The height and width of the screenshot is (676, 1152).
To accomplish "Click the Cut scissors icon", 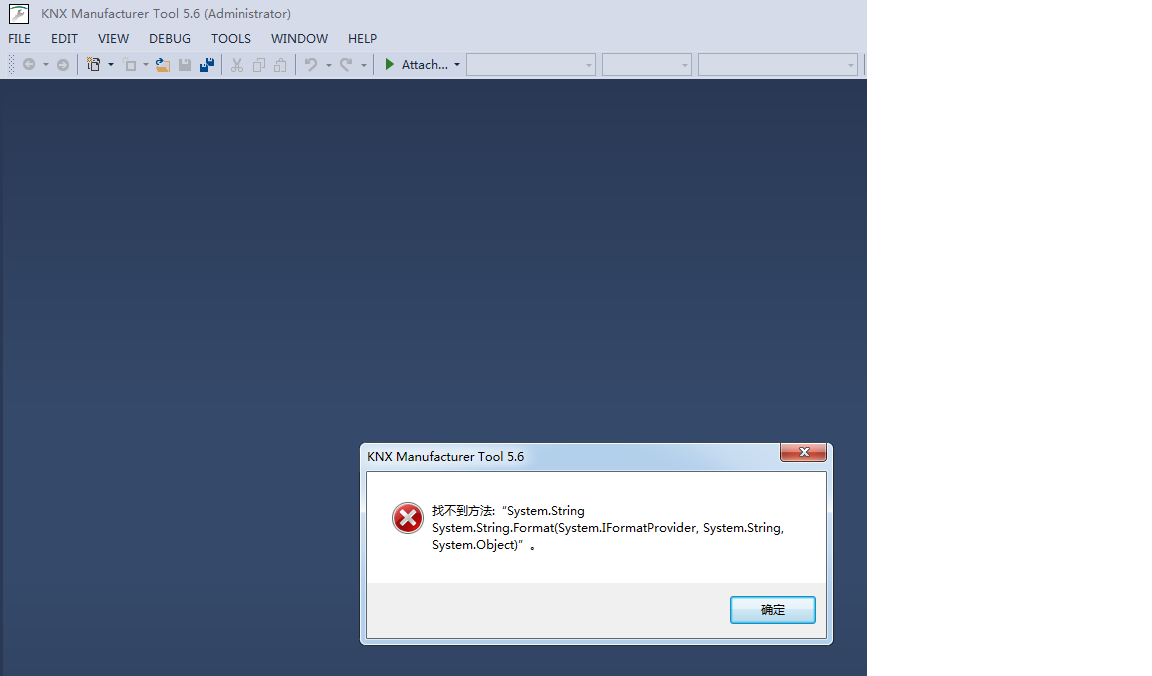I will (x=237, y=65).
